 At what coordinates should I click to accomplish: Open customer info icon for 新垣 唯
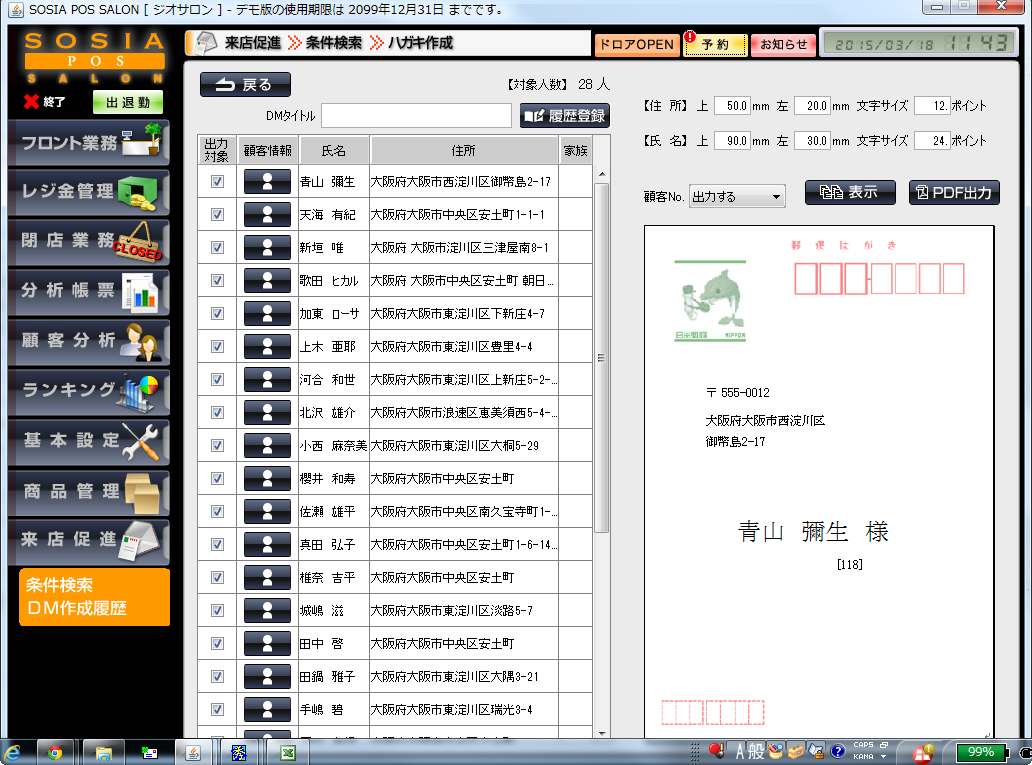click(267, 248)
